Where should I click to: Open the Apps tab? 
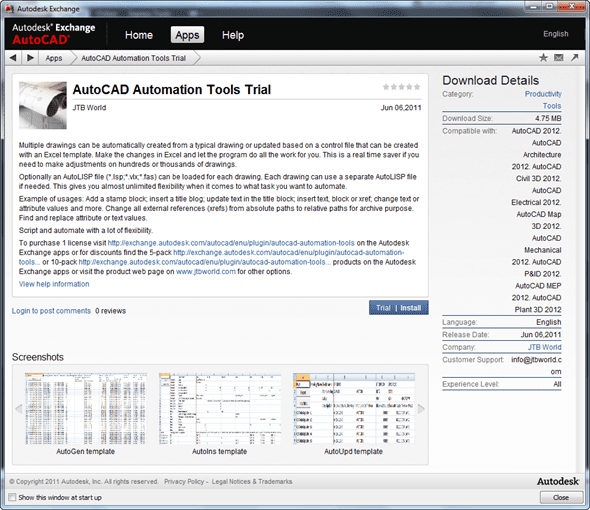click(x=187, y=35)
